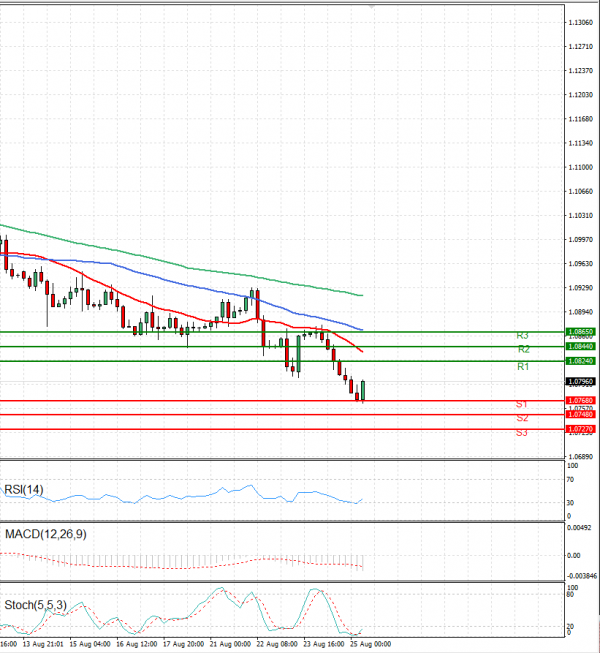Click the RSI(14) indicator label
The width and height of the screenshot is (600, 653).
click(24, 489)
